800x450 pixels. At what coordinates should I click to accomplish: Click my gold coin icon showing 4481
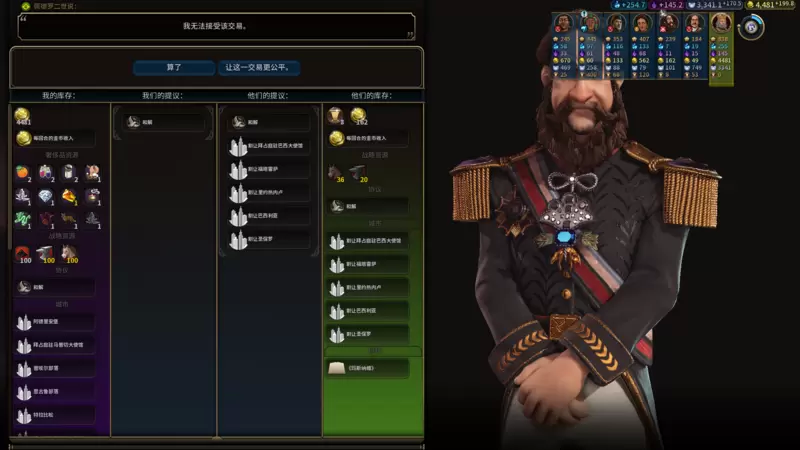tap(22, 116)
